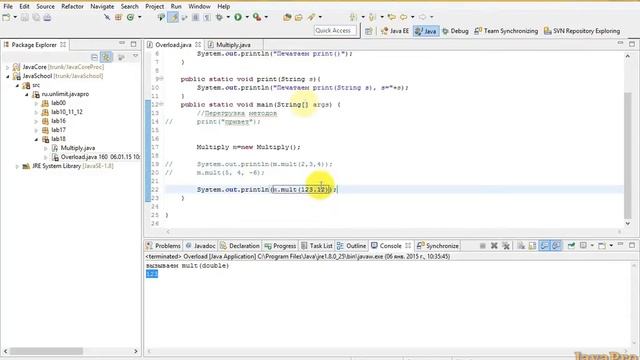Open the Problems view tab
This screenshot has width=640, height=360.
click(164, 246)
